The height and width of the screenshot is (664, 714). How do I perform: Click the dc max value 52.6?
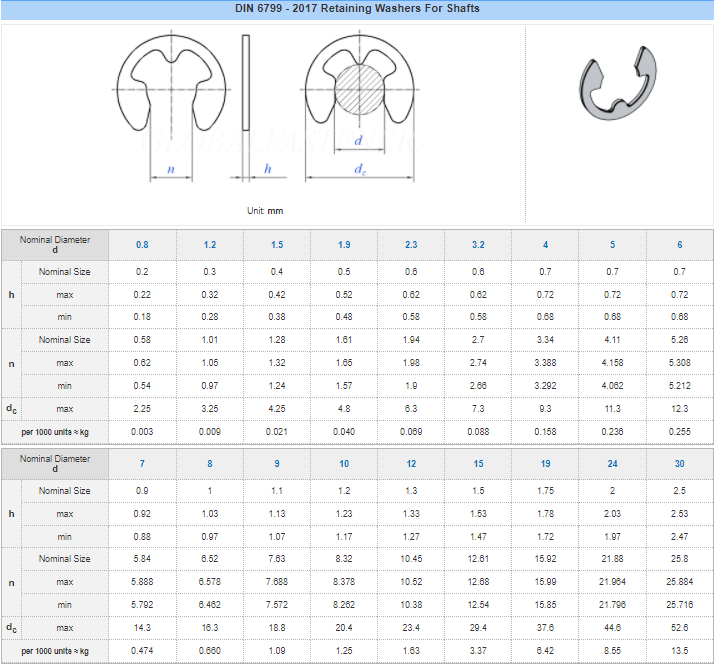[680, 628]
